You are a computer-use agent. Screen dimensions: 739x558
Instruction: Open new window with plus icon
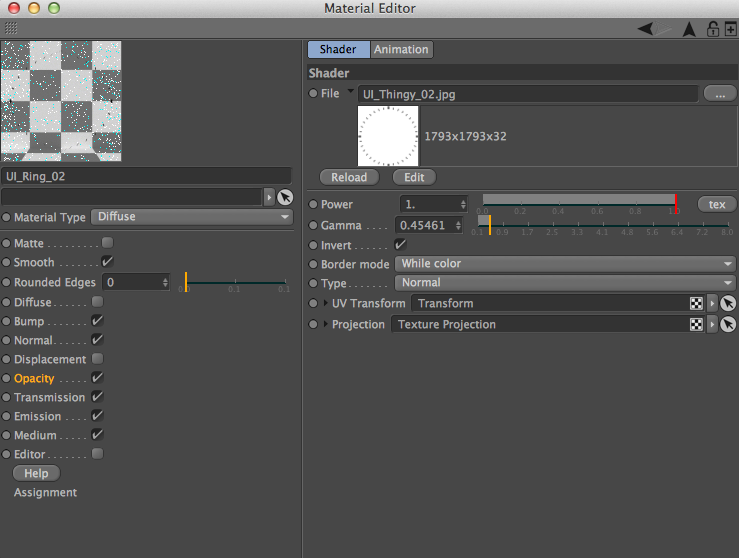click(731, 29)
